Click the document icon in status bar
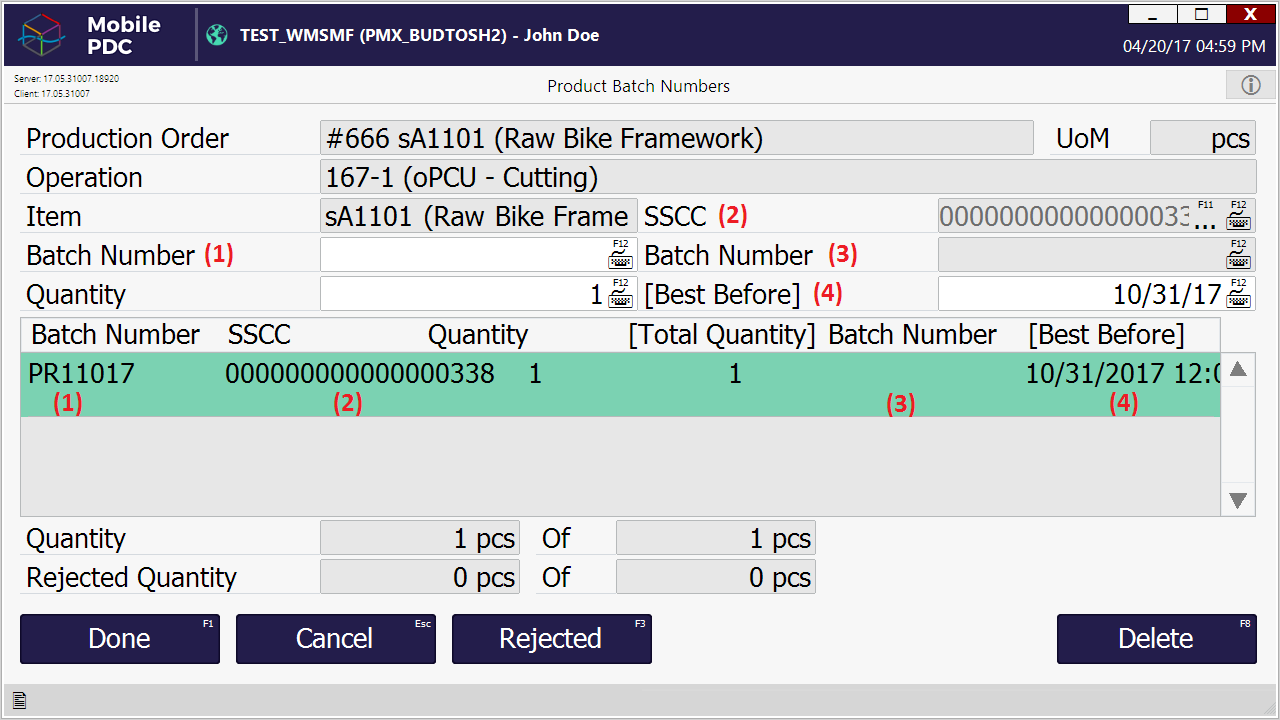The height and width of the screenshot is (720, 1280). [19, 701]
